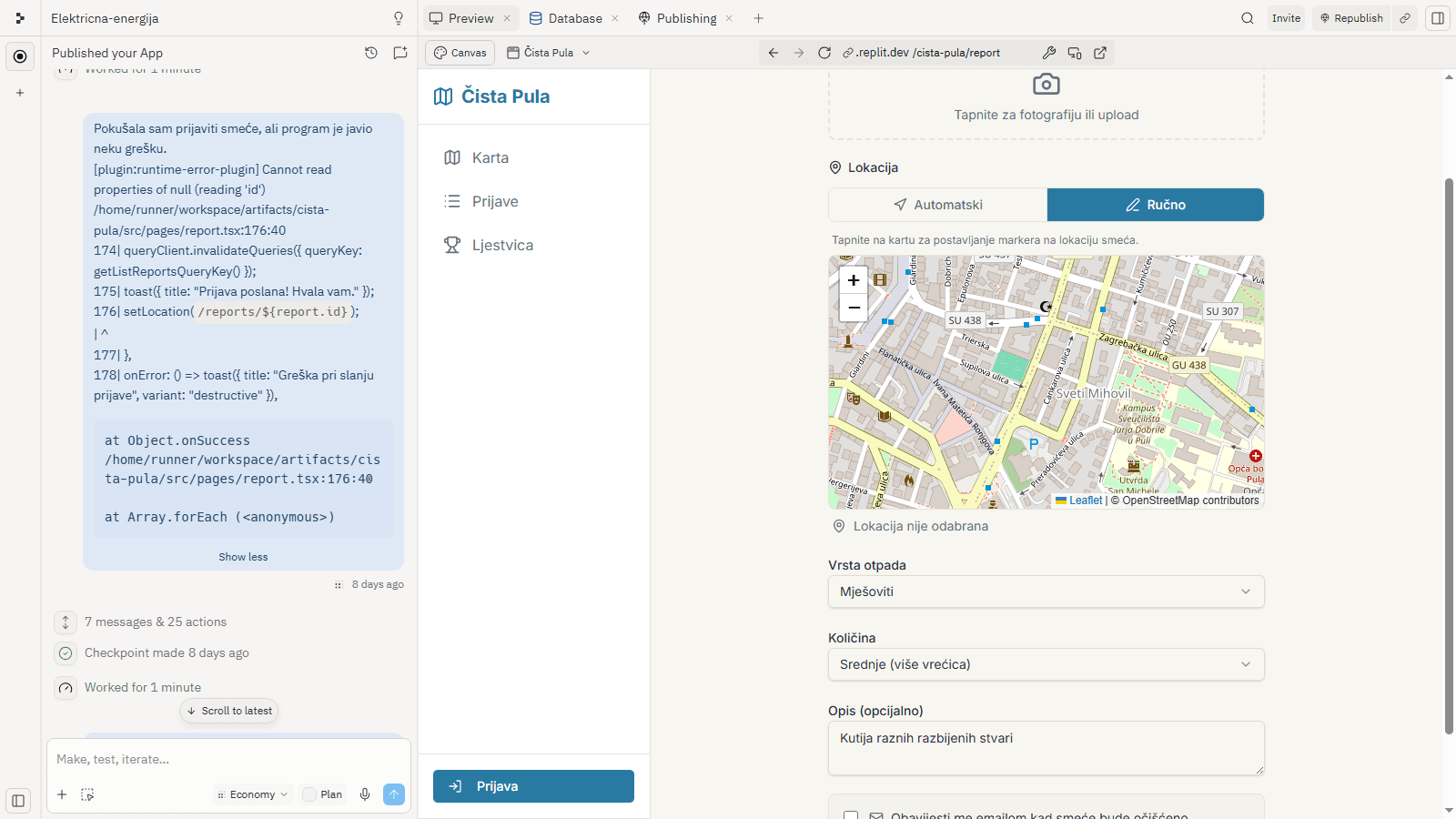The image size is (1456, 819).
Task: Click the Čista Pula logo title
Action: coord(492,96)
